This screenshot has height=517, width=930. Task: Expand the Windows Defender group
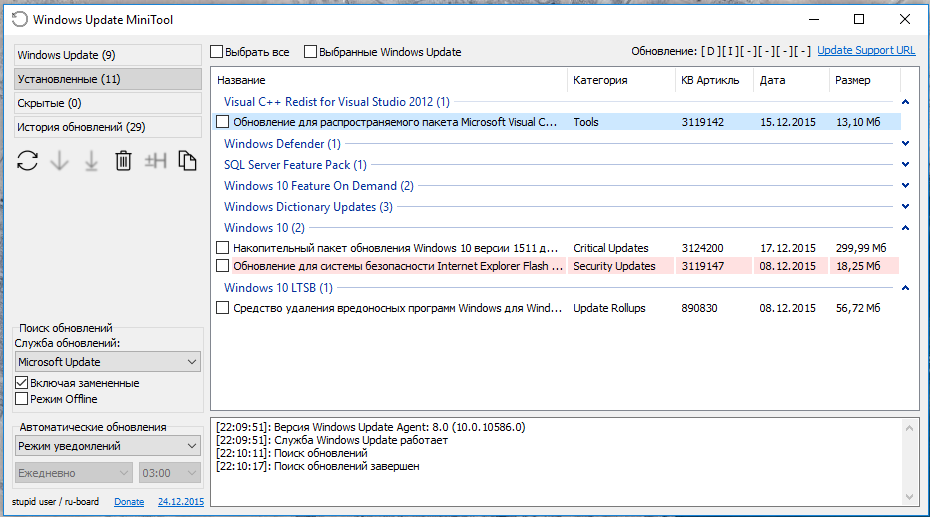[x=905, y=144]
